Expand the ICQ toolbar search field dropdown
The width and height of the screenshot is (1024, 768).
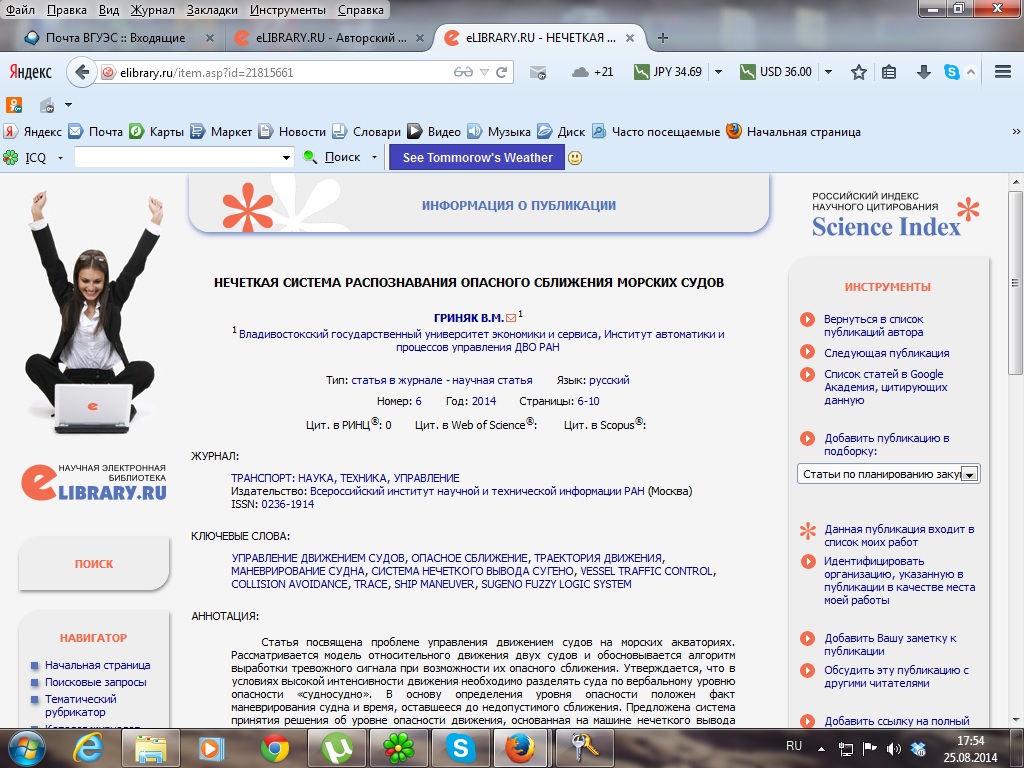(x=286, y=157)
